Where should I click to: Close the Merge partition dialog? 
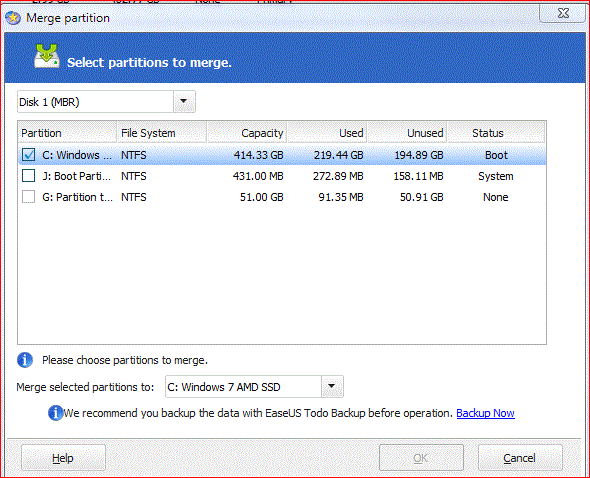[563, 13]
